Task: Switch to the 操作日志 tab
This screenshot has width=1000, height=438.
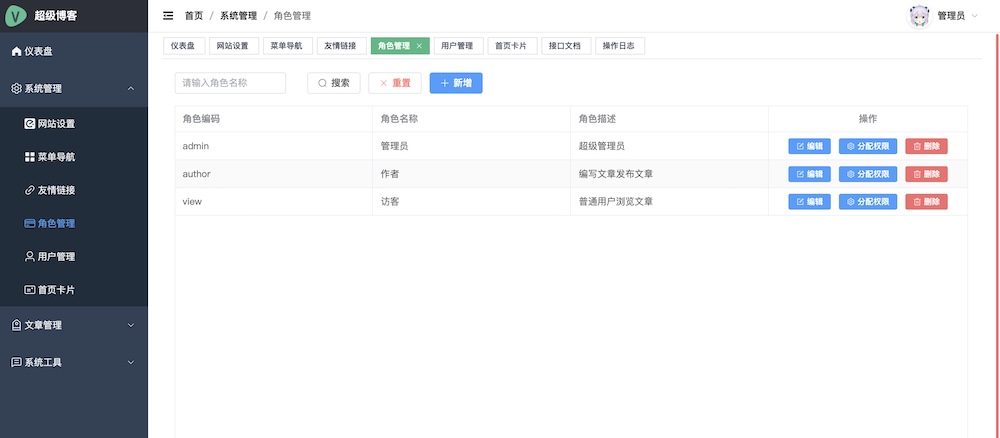Action: pos(619,46)
